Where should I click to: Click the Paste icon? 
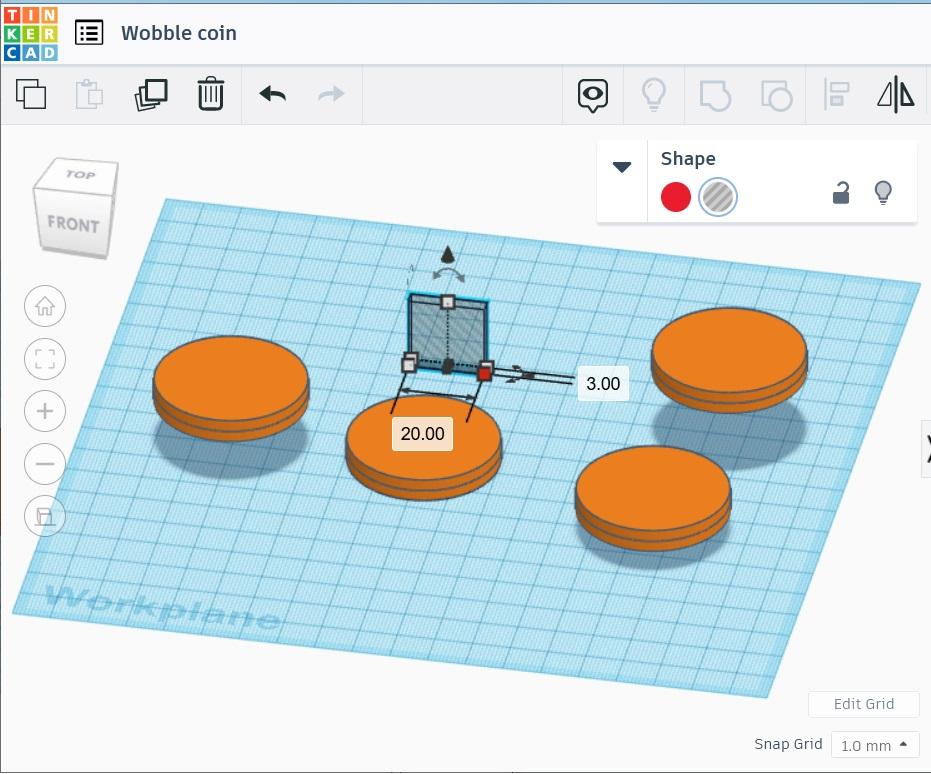click(89, 94)
